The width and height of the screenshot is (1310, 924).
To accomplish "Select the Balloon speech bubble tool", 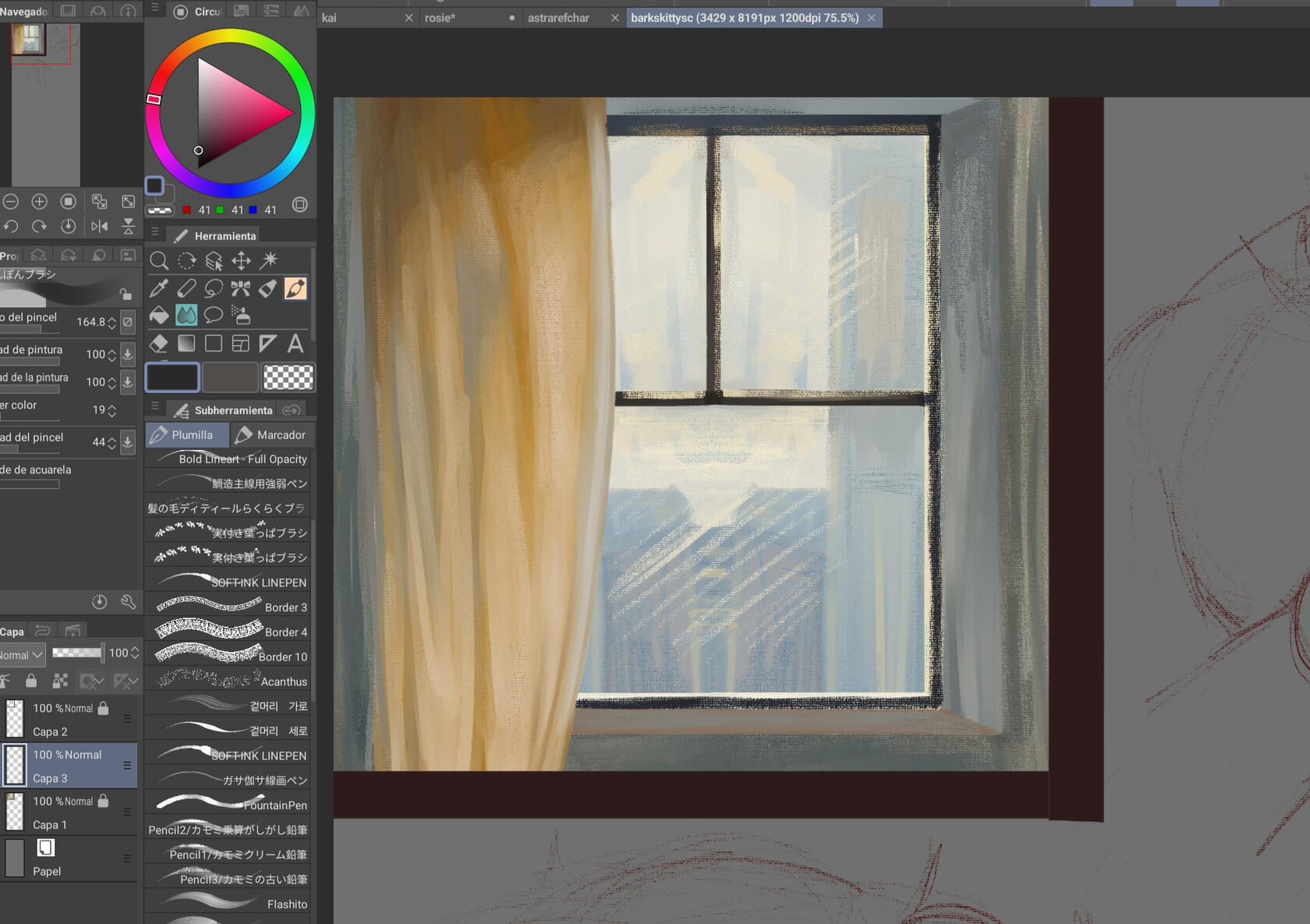I will pyautogui.click(x=213, y=316).
